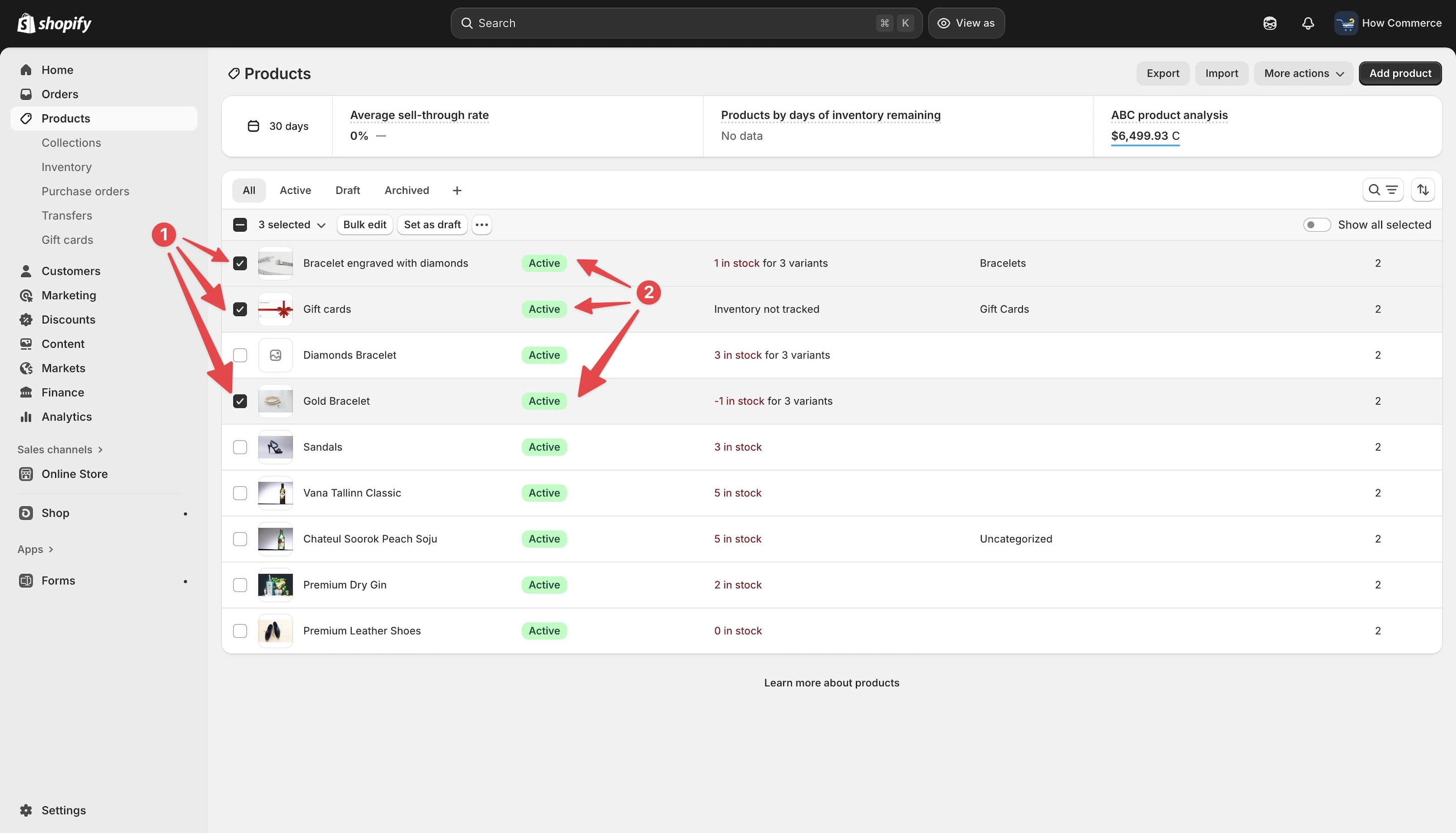Click the Content icon in sidebar
The width and height of the screenshot is (1456, 833).
pyautogui.click(x=26, y=344)
